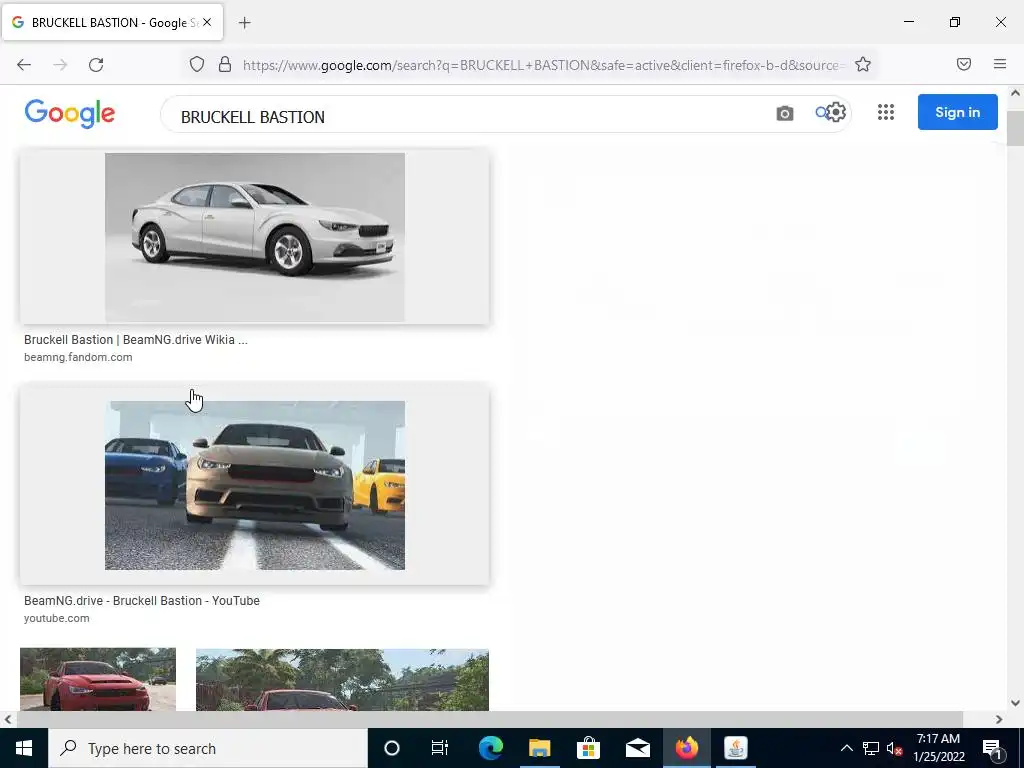Click the vertical scrollbar thumb

pyautogui.click(x=1015, y=129)
